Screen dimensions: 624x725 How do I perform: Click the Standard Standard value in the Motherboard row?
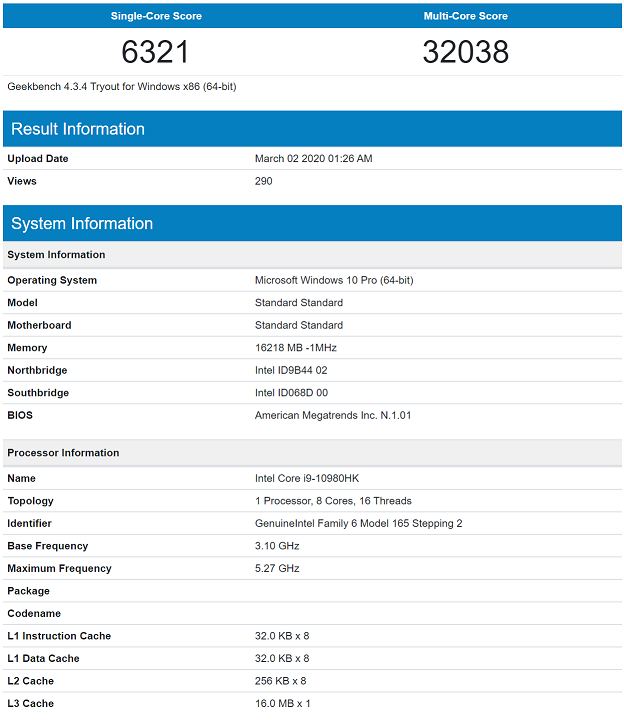pyautogui.click(x=299, y=326)
